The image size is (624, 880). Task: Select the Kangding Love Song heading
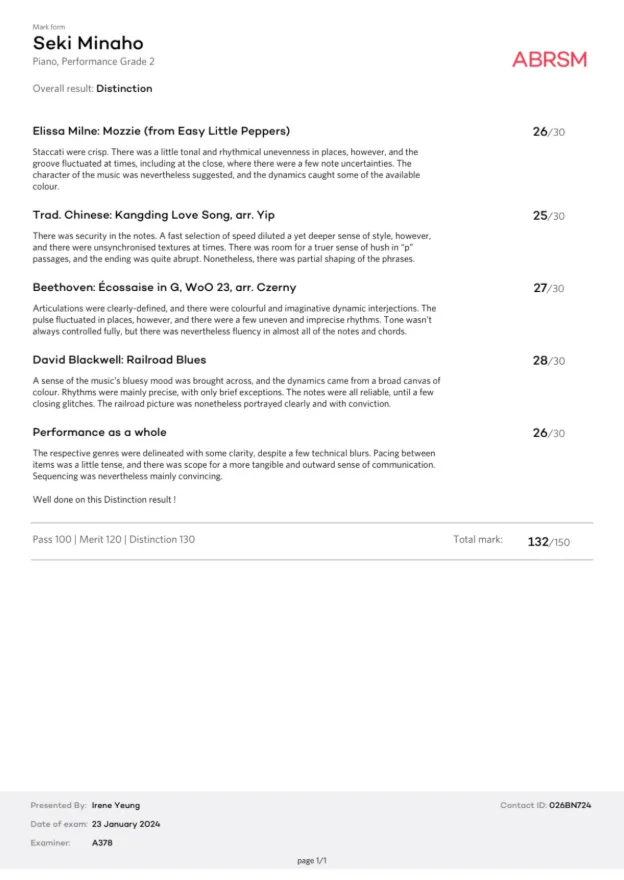[154, 215]
